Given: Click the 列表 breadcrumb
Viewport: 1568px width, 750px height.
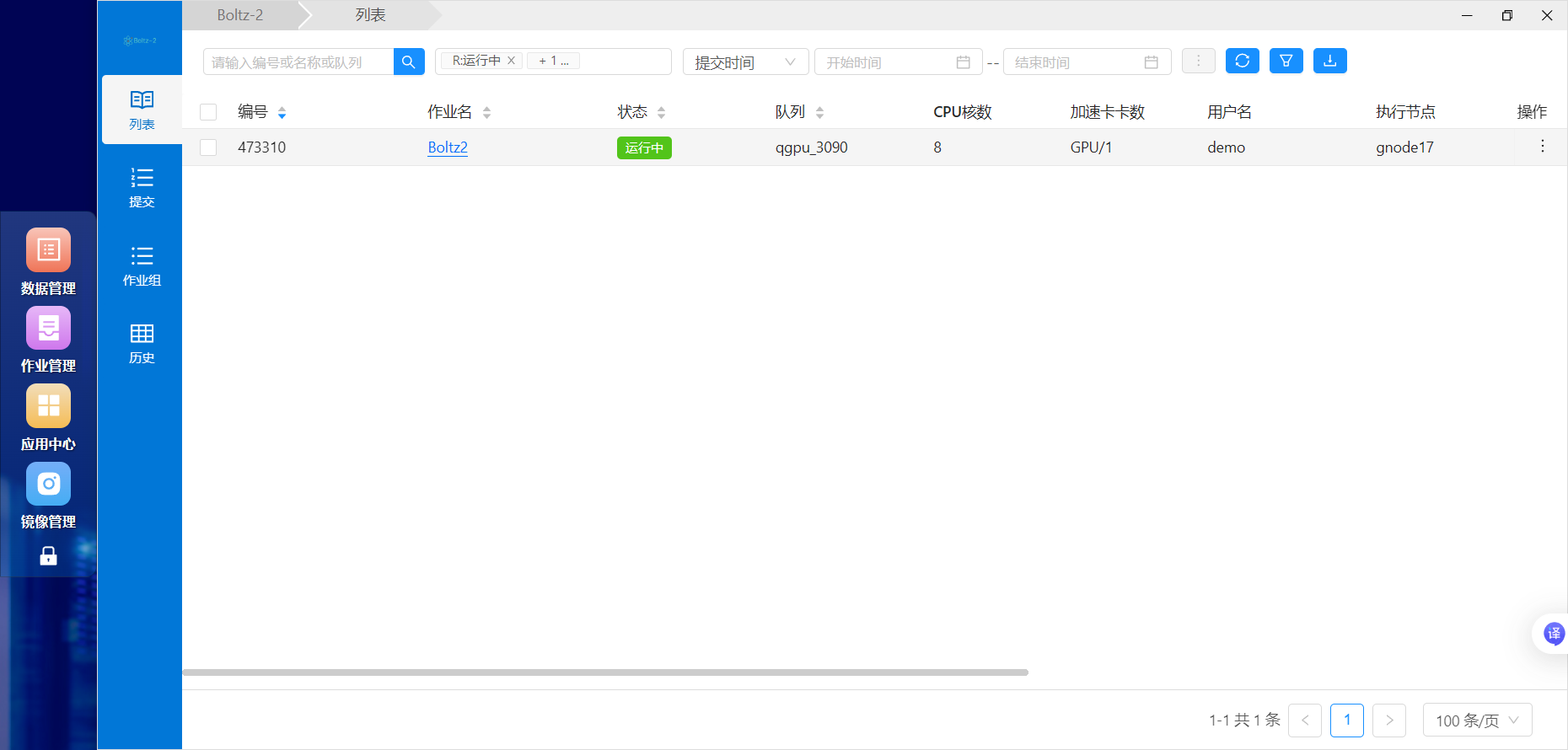Looking at the screenshot, I should [370, 15].
